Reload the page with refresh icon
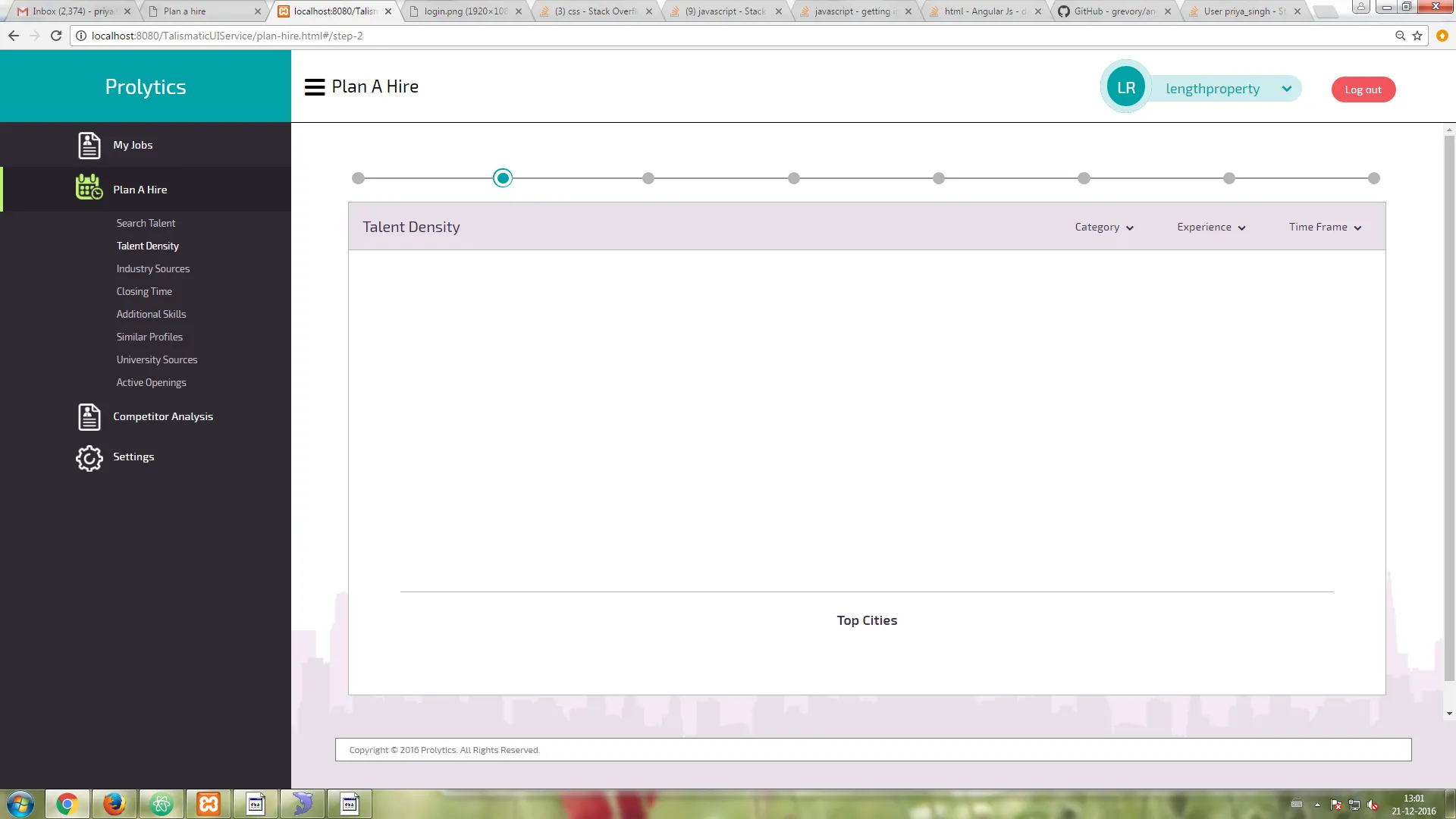This screenshot has height=819, width=1456. coord(56,36)
